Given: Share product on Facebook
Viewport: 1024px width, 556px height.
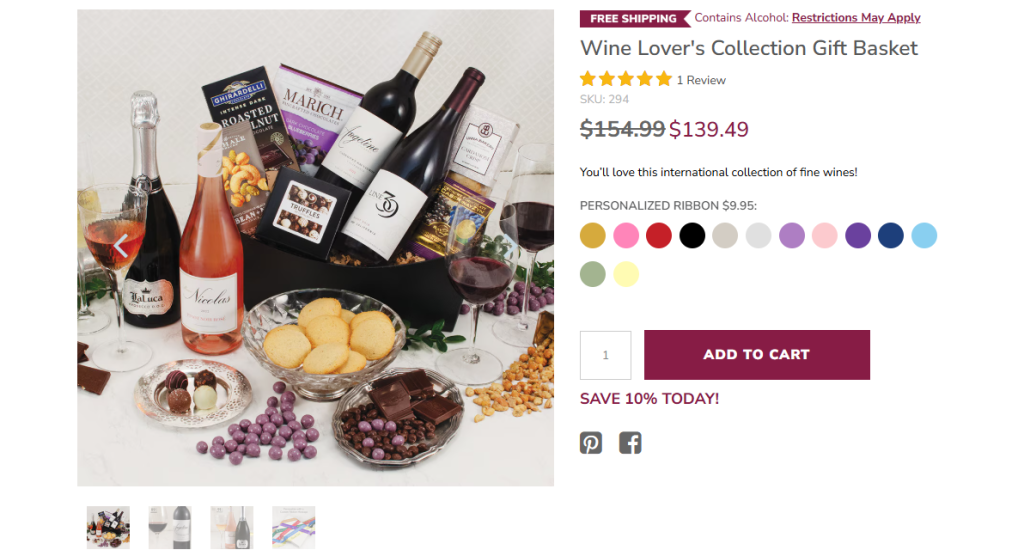Looking at the screenshot, I should click(630, 442).
